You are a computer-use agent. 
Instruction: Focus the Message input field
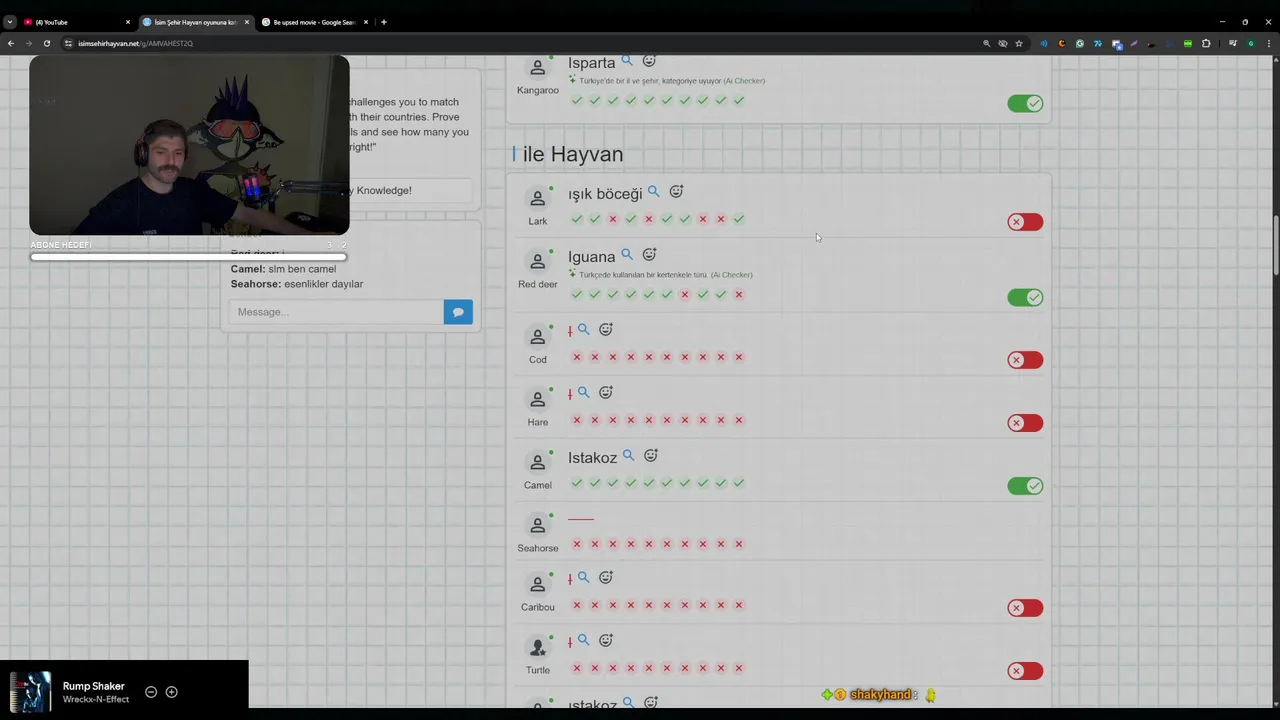[x=336, y=312]
